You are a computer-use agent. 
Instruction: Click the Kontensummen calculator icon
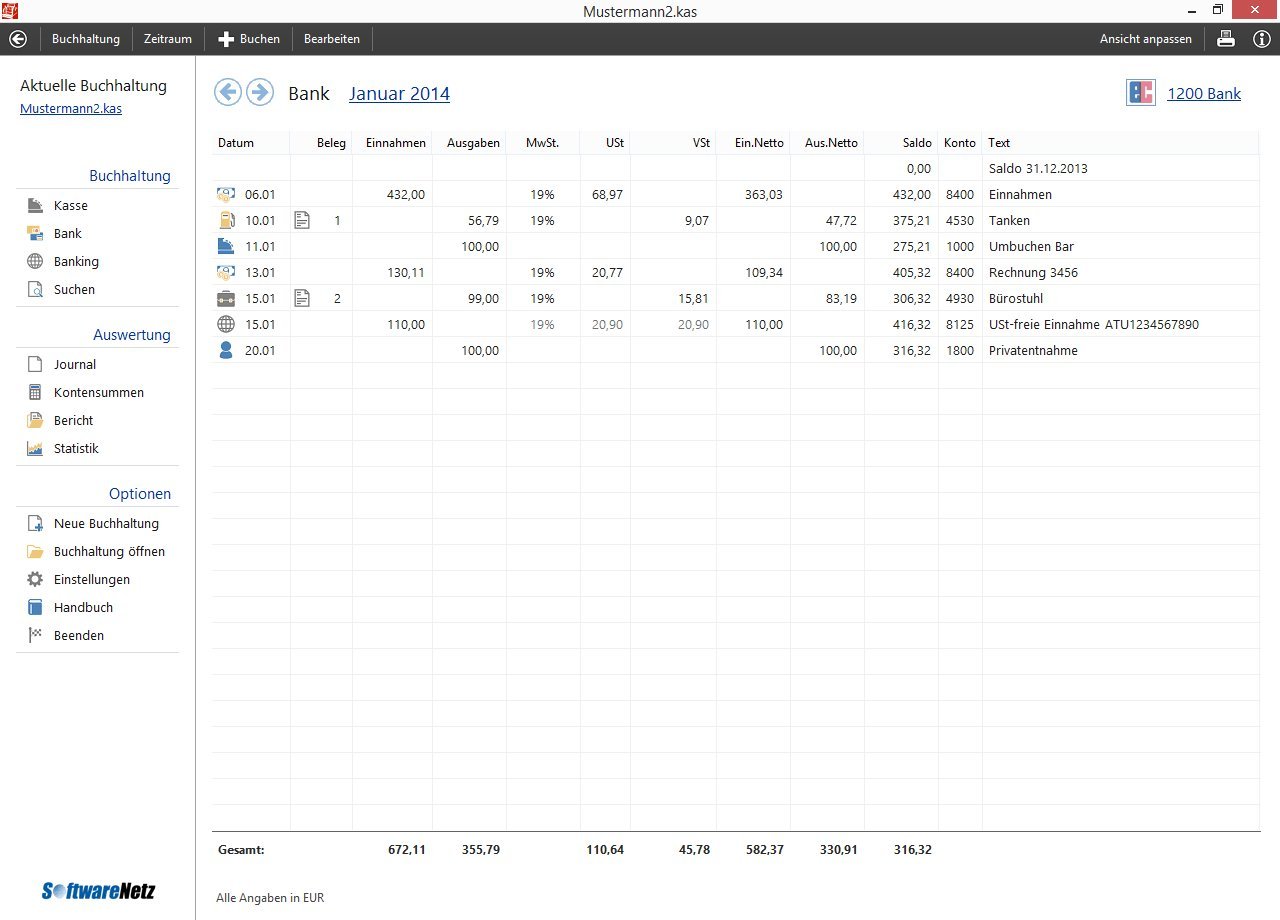pyautogui.click(x=35, y=392)
